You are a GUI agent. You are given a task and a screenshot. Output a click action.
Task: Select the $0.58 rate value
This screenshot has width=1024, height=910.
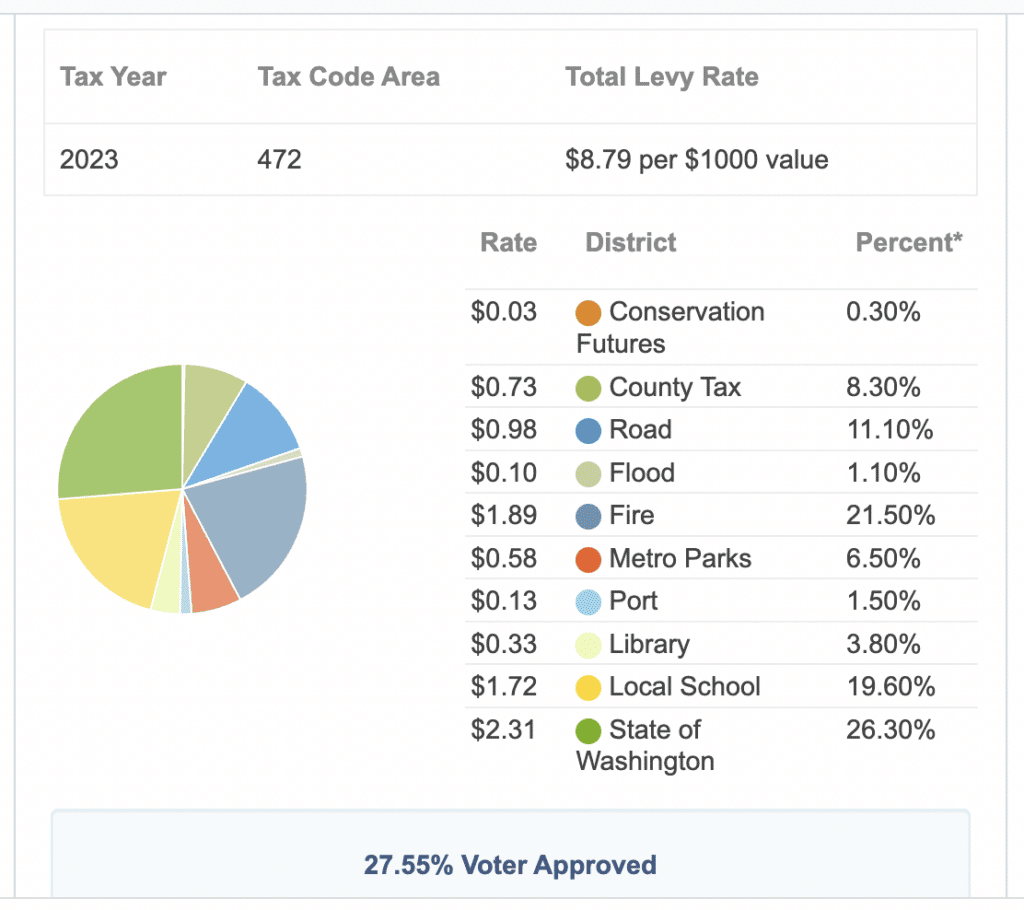[x=504, y=559]
